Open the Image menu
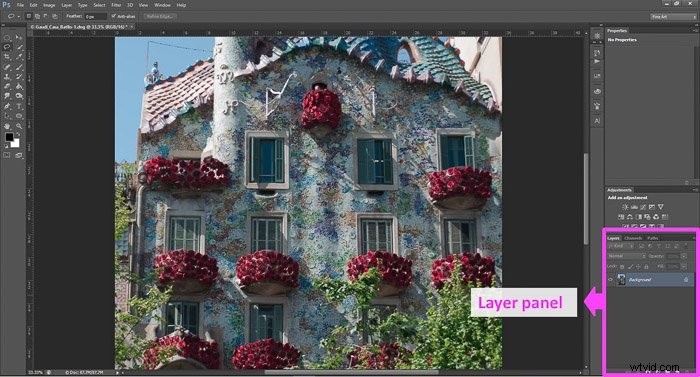The image size is (700, 377). coord(49,5)
